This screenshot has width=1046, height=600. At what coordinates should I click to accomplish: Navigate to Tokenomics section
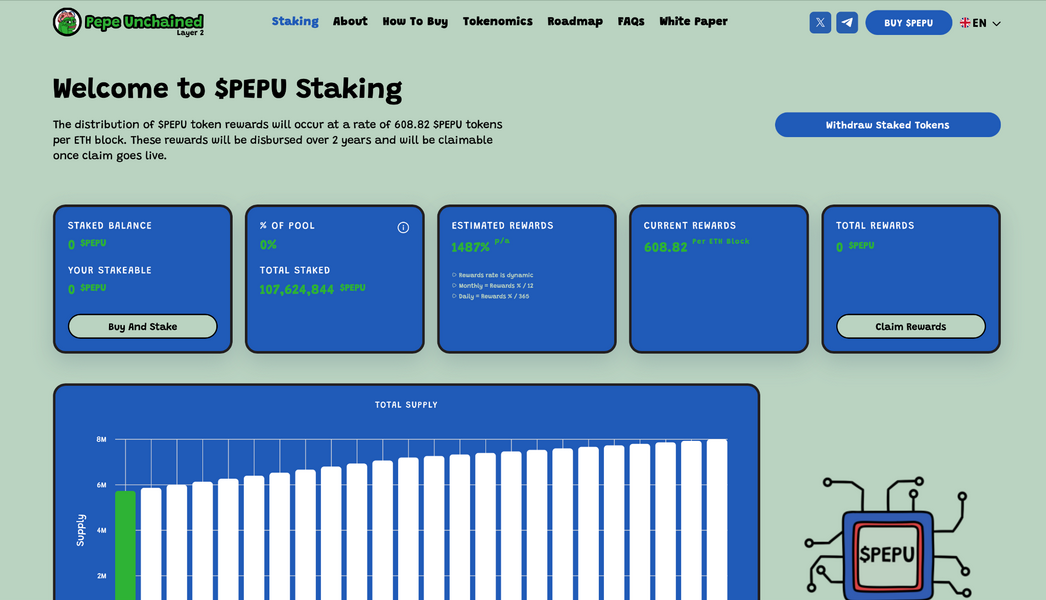pyautogui.click(x=497, y=21)
